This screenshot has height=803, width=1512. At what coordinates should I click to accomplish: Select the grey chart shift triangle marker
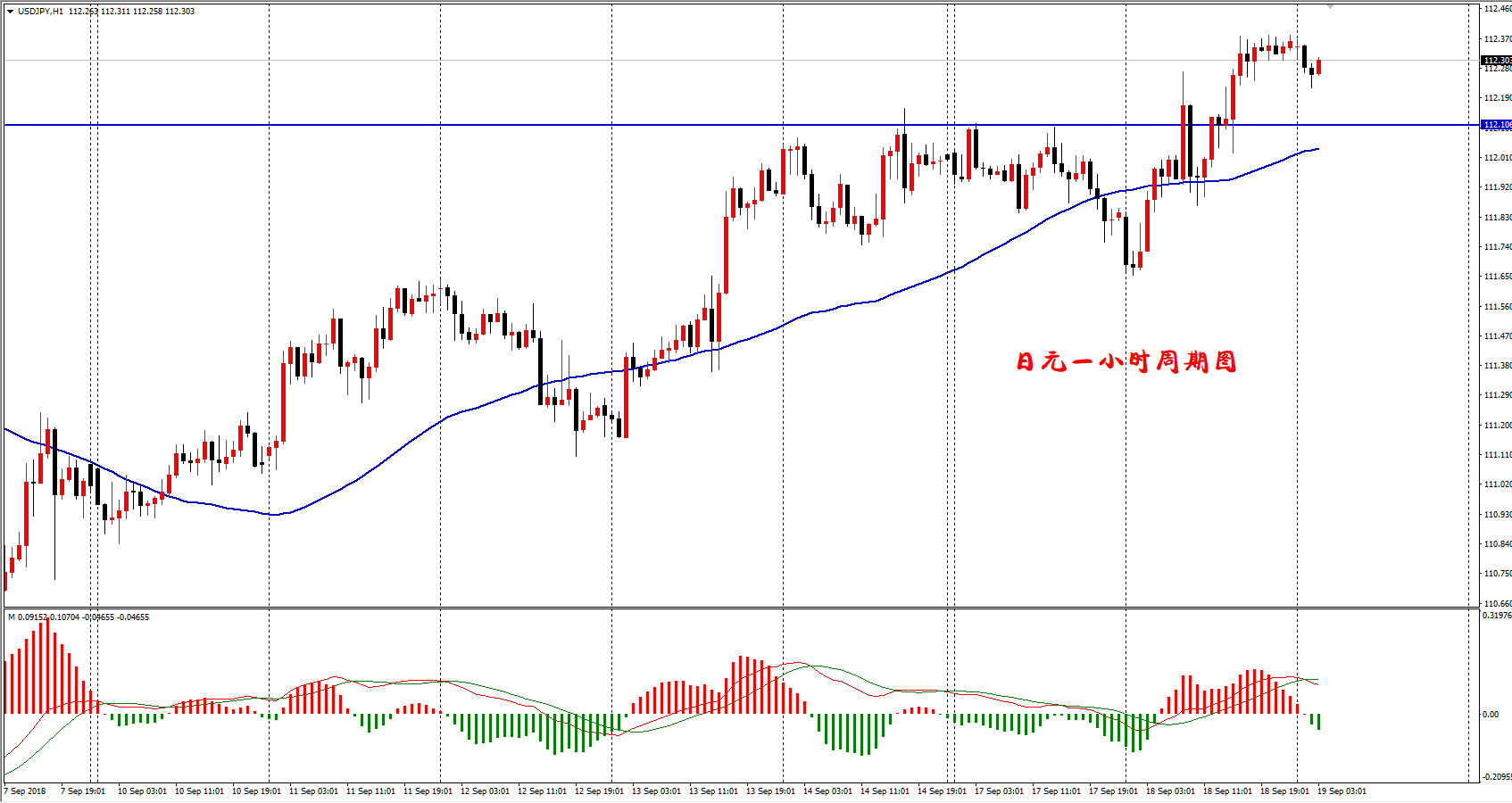[1330, 6]
